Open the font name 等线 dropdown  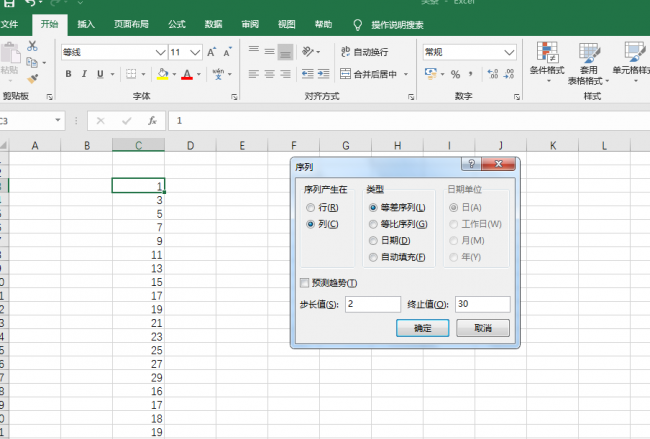tap(161, 52)
